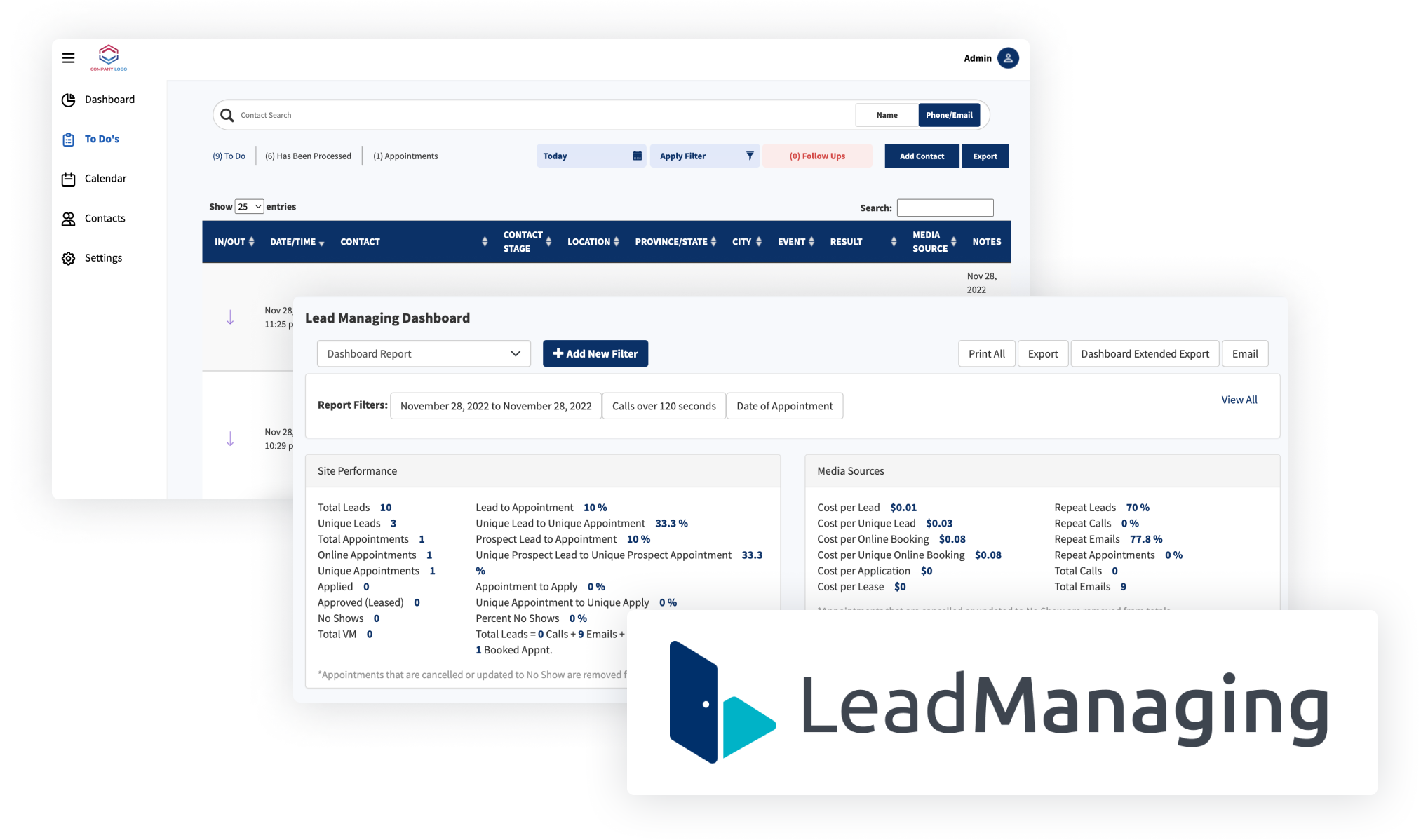Click the Site Performance panel header
Screen dimensions: 1428x840
click(543, 471)
